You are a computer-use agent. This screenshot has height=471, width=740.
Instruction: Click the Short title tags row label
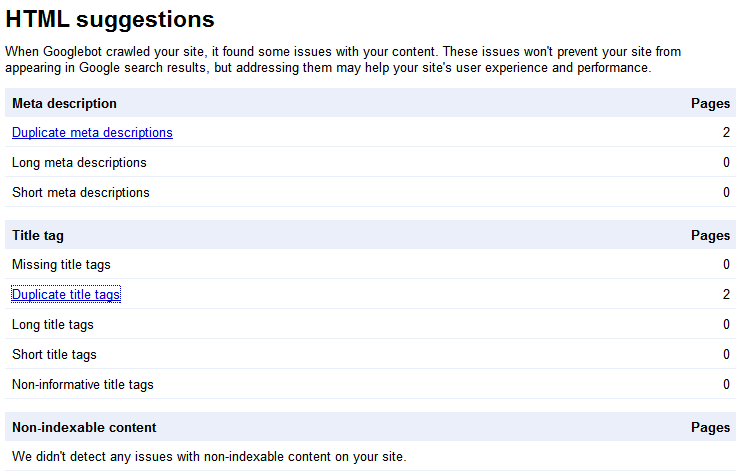[x=54, y=354]
